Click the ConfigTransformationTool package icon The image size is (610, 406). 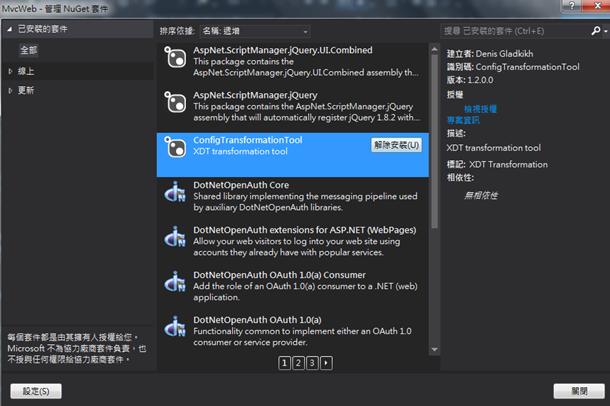point(175,147)
